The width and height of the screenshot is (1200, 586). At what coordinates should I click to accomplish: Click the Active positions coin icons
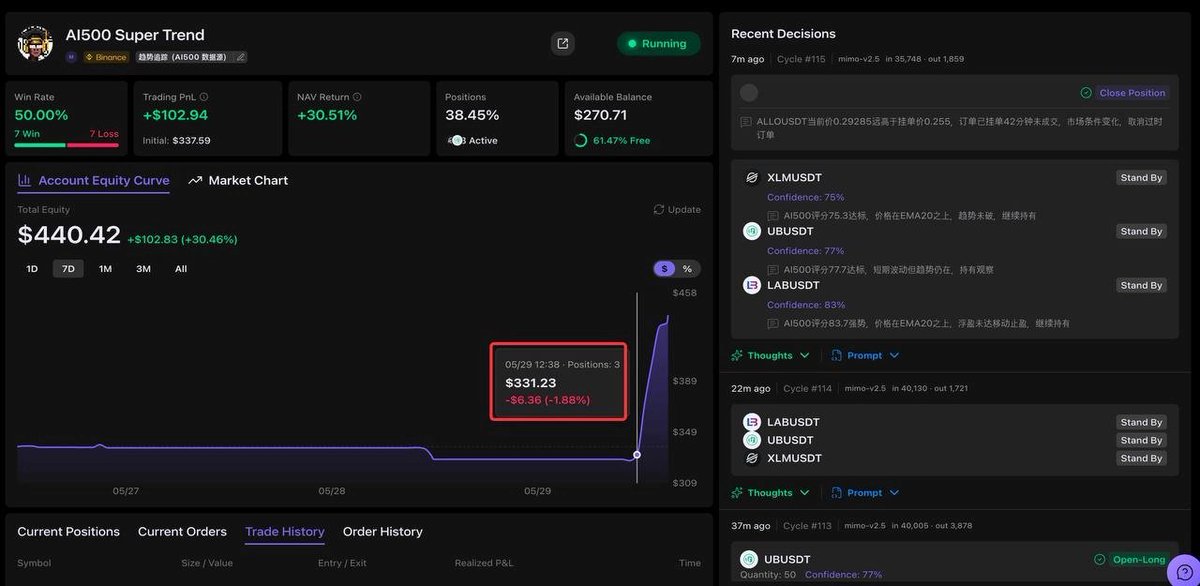[456, 140]
